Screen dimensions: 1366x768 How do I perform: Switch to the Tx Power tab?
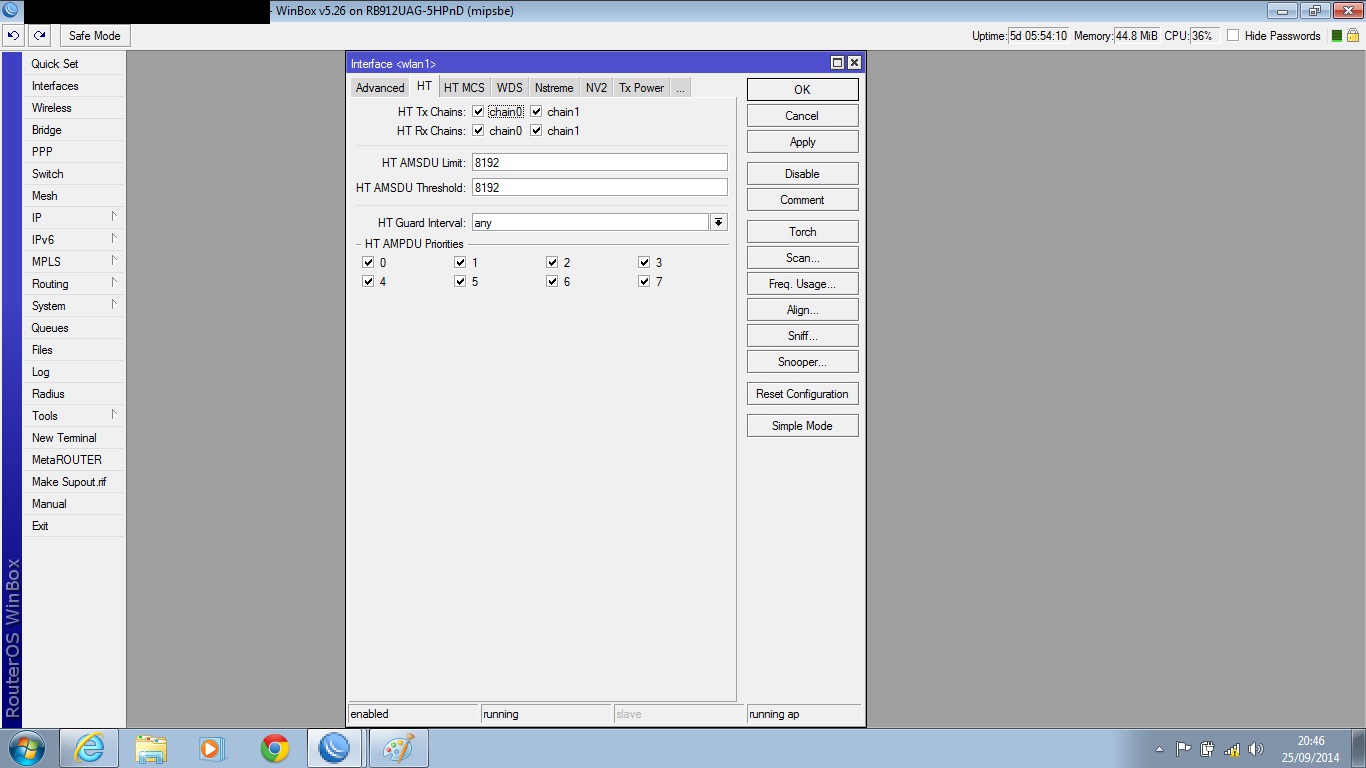[641, 88]
